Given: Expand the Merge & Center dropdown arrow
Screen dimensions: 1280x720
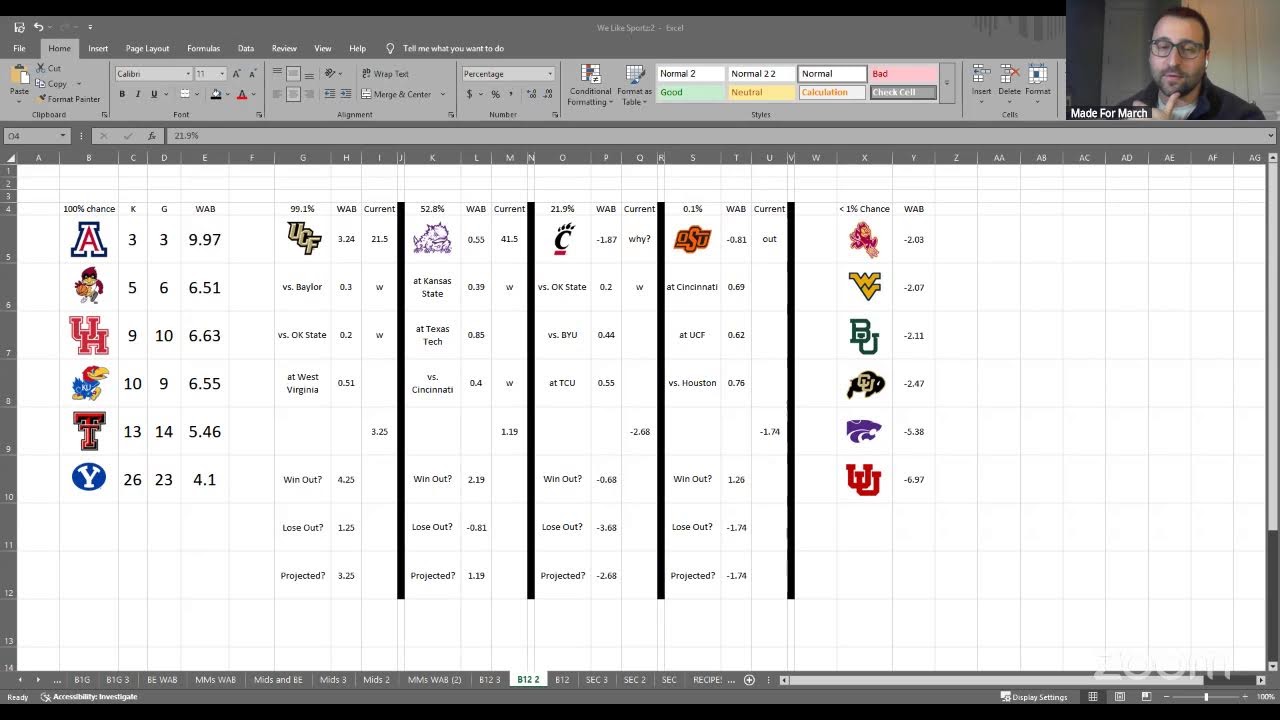Looking at the screenshot, I should click(442, 94).
